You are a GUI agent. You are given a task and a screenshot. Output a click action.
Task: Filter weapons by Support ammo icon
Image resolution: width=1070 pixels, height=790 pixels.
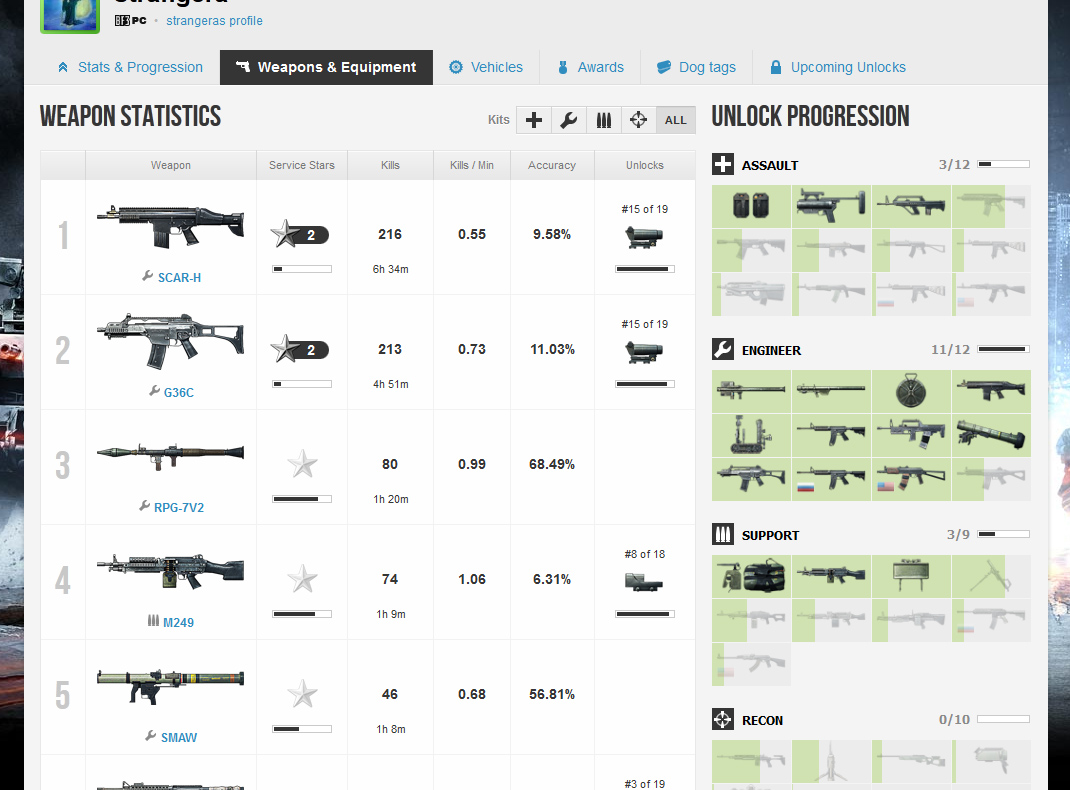coord(603,120)
